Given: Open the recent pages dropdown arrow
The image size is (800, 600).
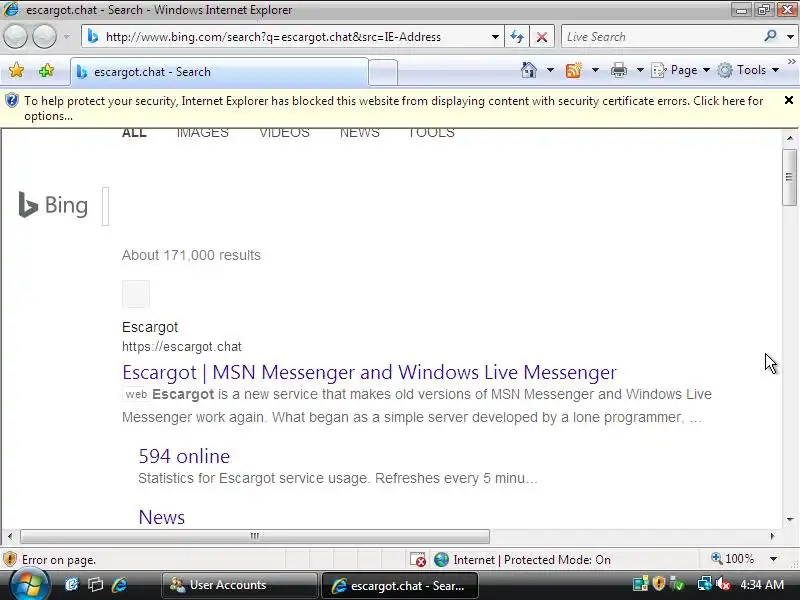Looking at the screenshot, I should pyautogui.click(x=67, y=37).
